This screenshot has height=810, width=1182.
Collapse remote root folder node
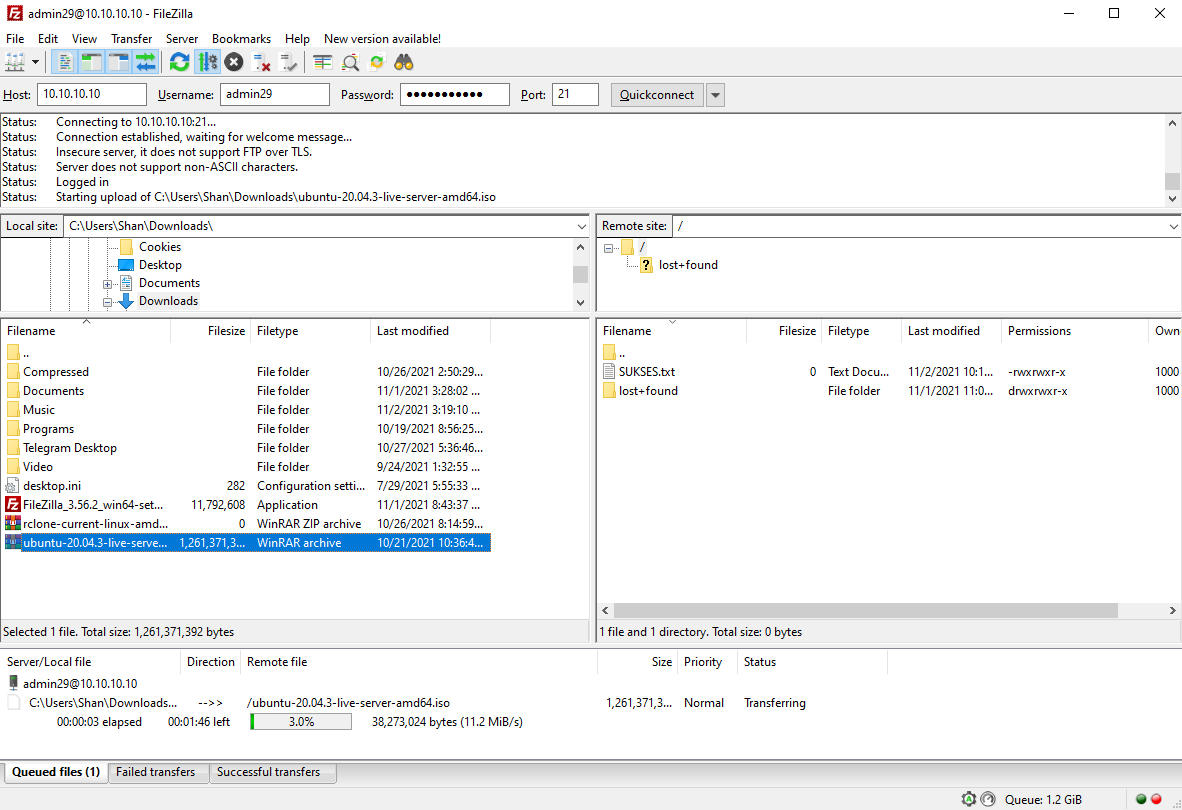608,248
